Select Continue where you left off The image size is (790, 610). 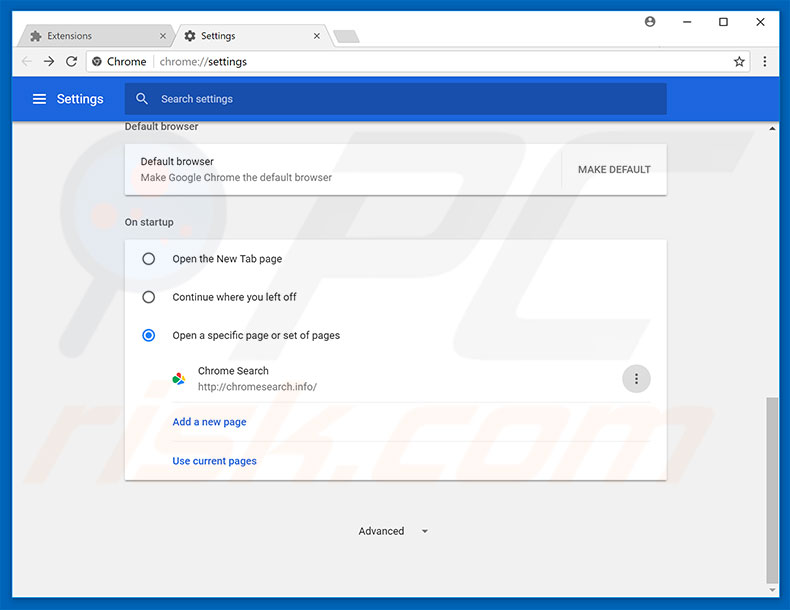[149, 297]
